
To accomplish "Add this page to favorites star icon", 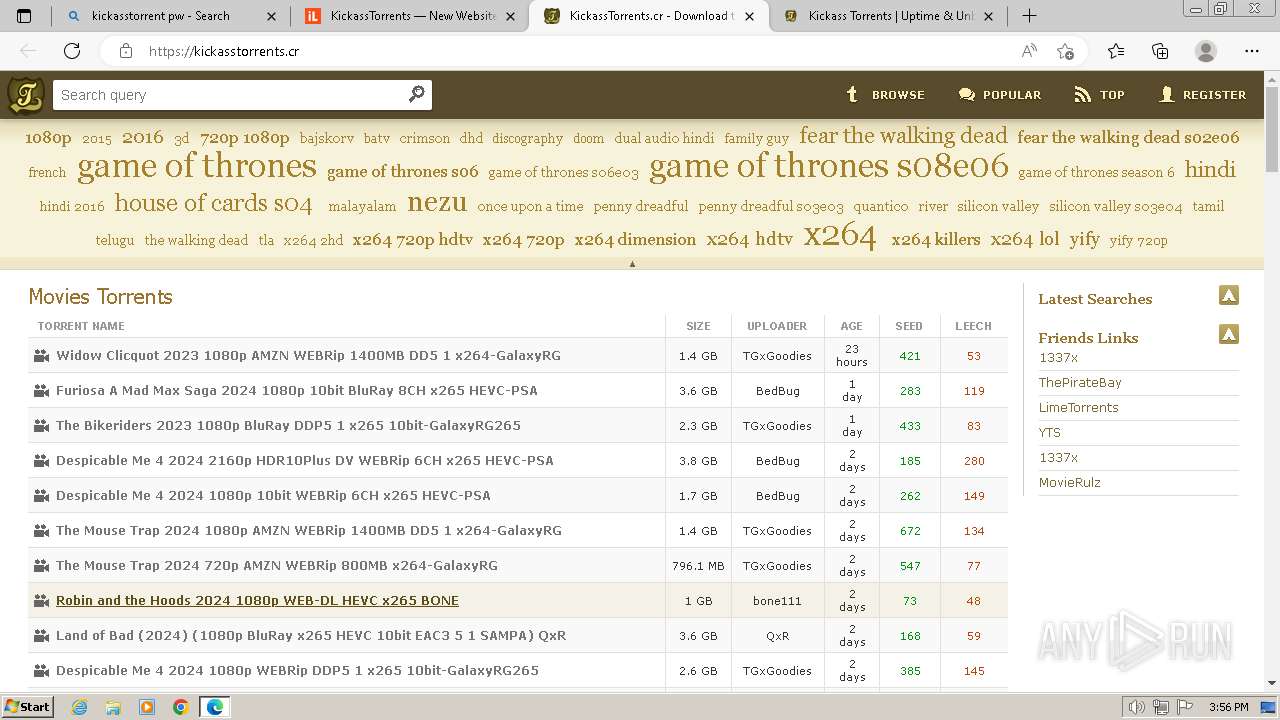I will pyautogui.click(x=1065, y=51).
